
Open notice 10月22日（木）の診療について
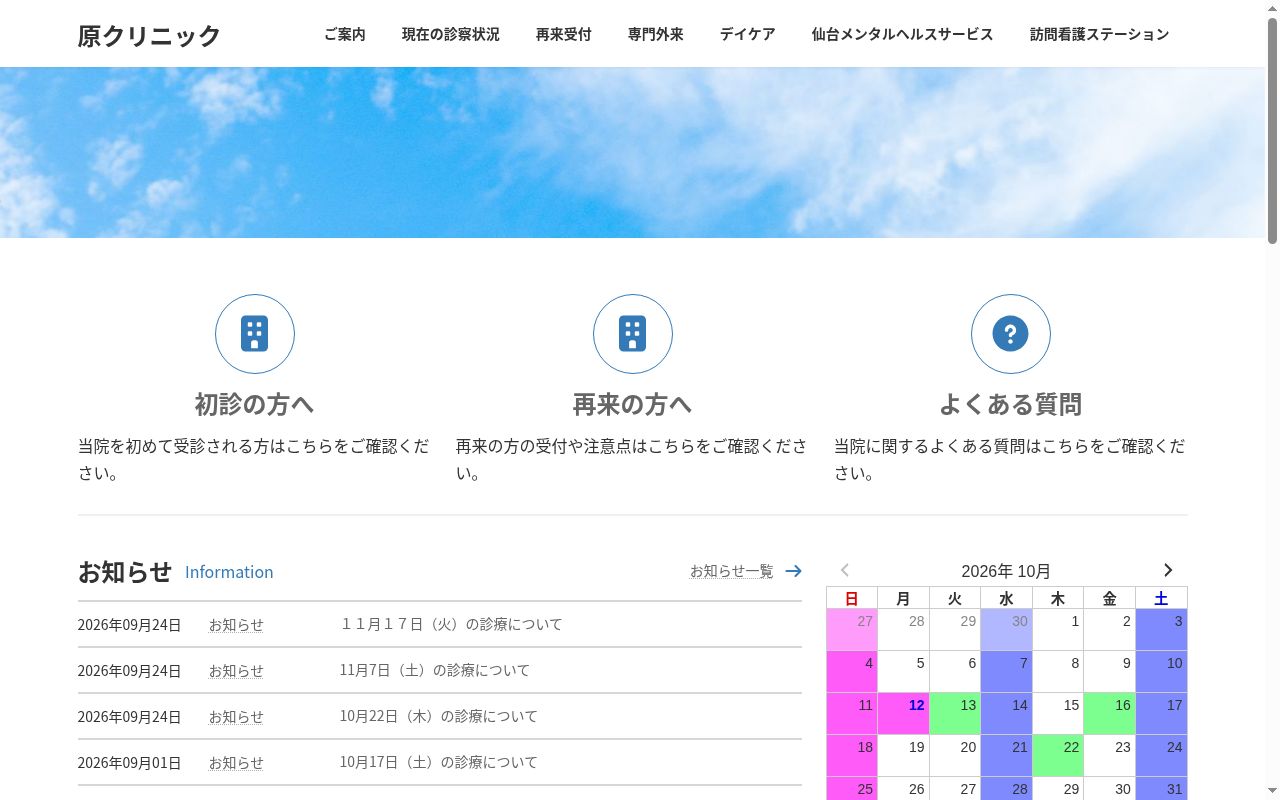[x=439, y=716]
